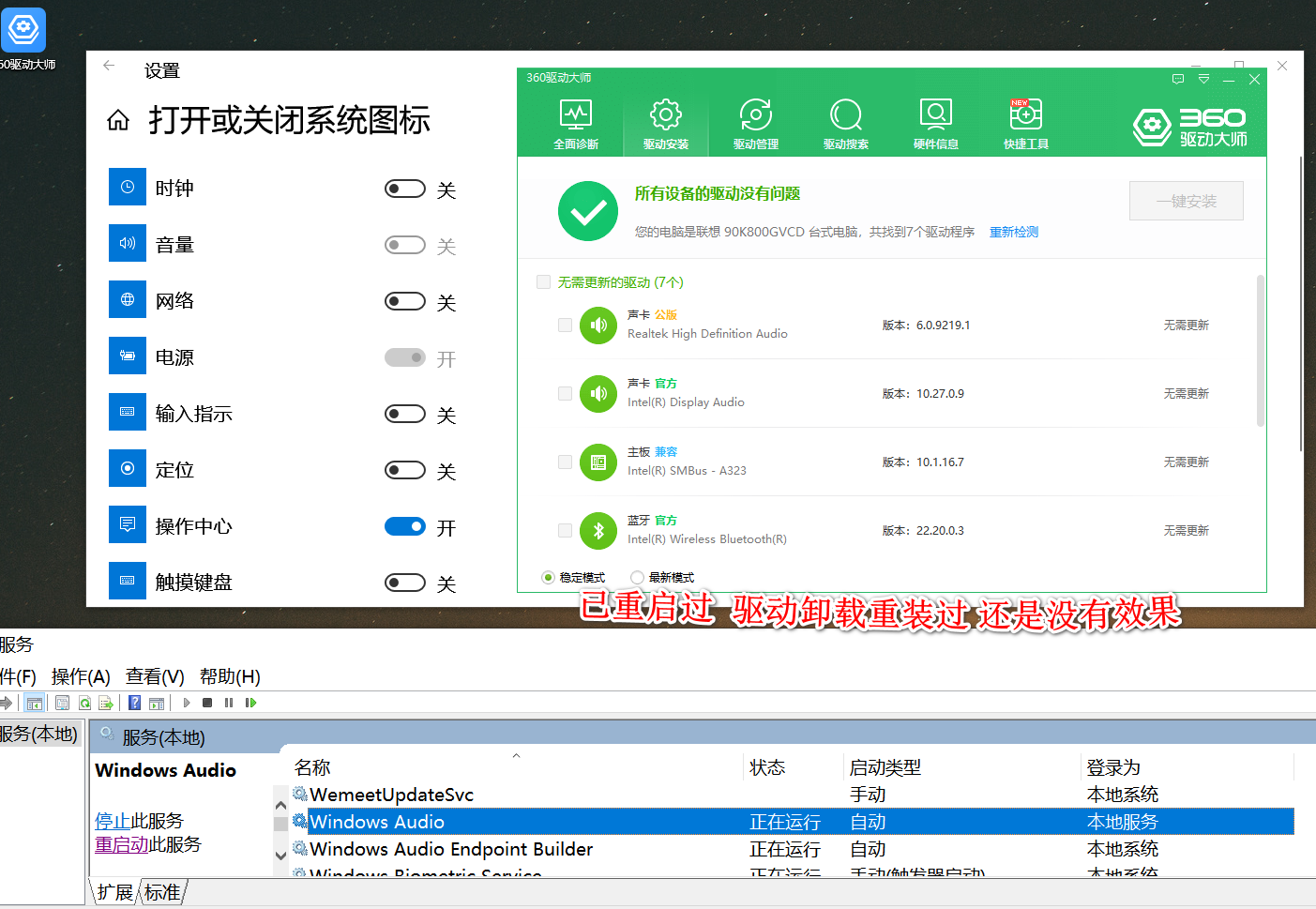
Task: Click the stop service square toolbar icon
Action: [x=207, y=703]
